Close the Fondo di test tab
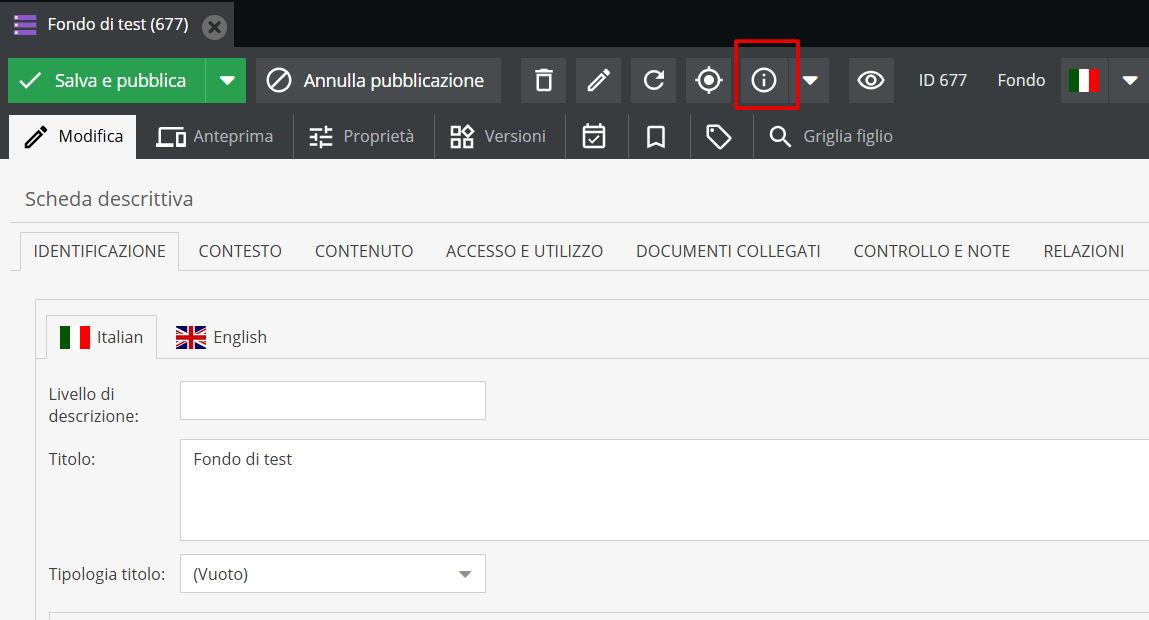The image size is (1149, 620). [214, 26]
